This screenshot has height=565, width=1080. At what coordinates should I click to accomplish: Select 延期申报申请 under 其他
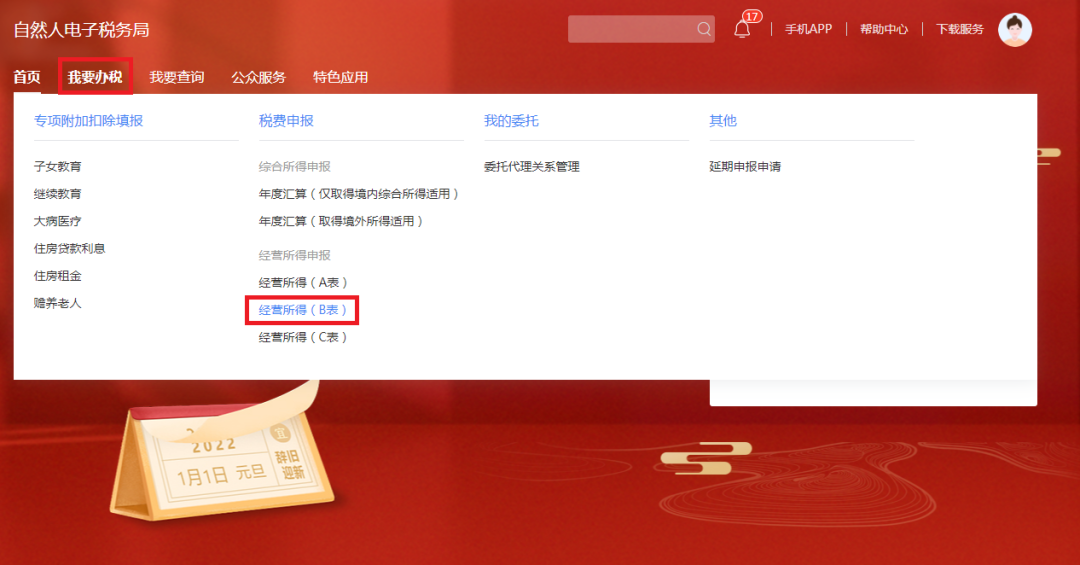(745, 166)
